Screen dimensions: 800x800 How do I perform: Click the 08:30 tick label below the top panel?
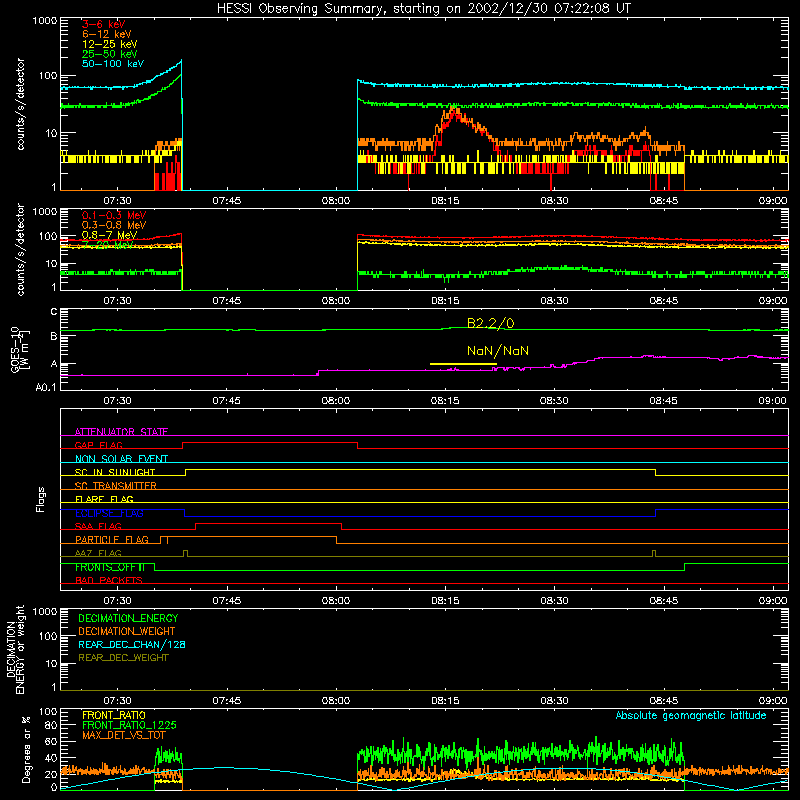(x=554, y=201)
